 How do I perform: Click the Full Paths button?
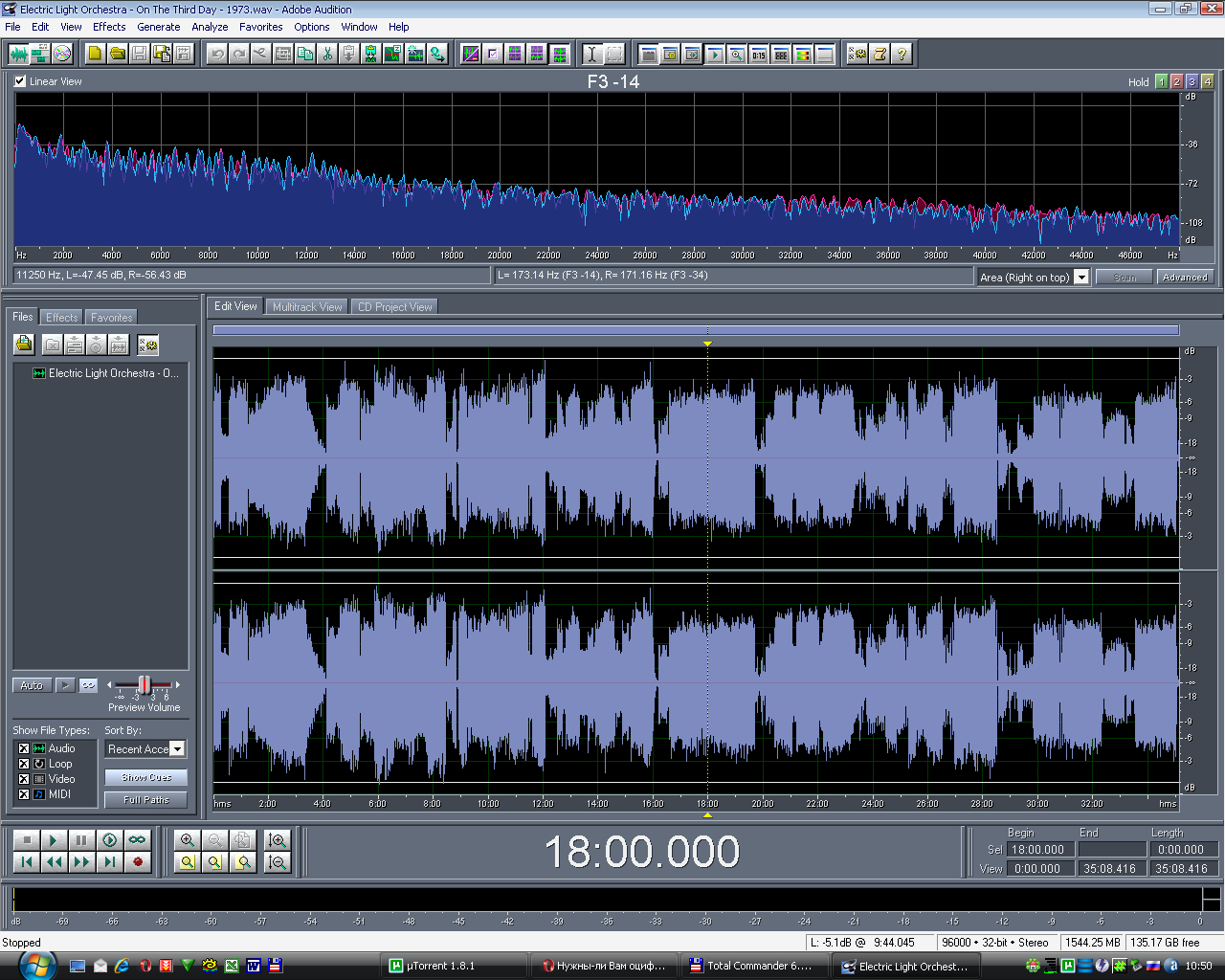[x=145, y=800]
